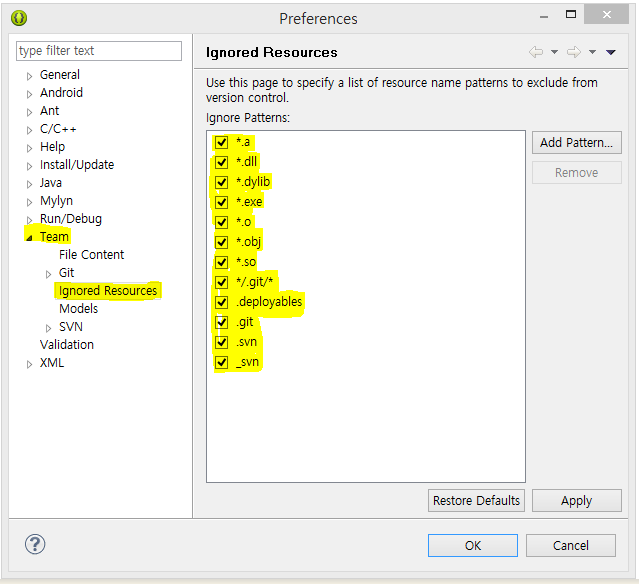Open the forward history dropdown arrow
The image size is (639, 584).
pos(593,52)
